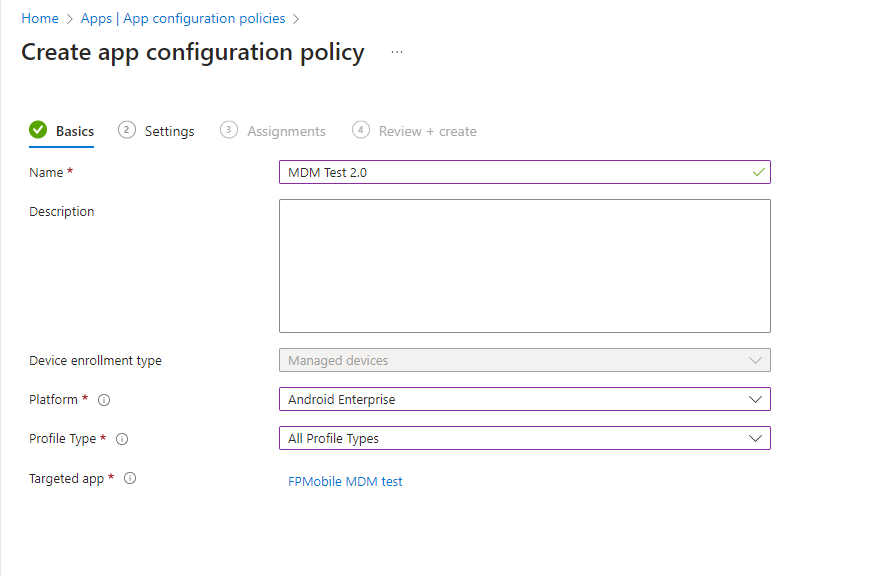The height and width of the screenshot is (577, 886).
Task: Open the Assignments tab
Action: tap(286, 131)
